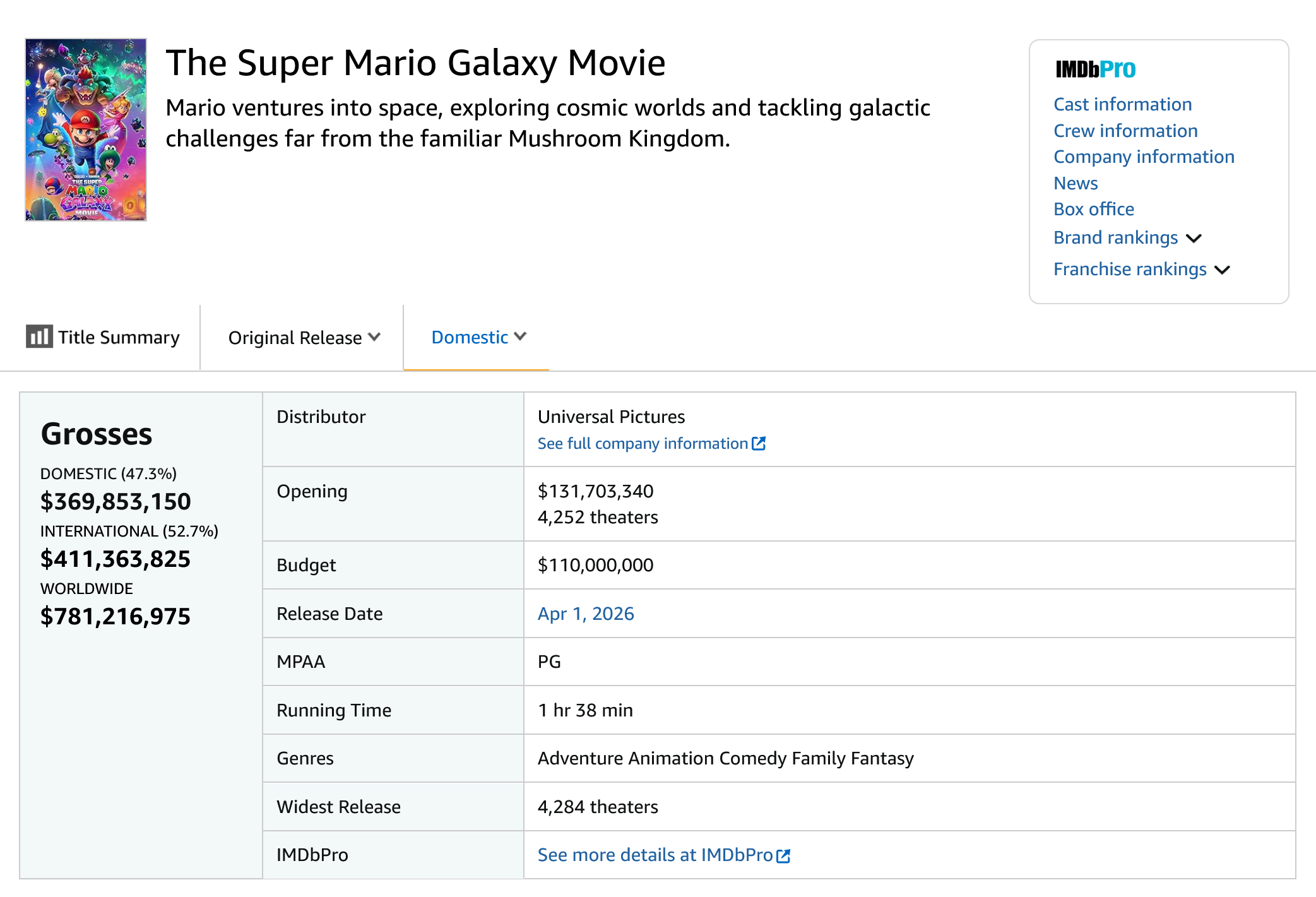
Task: Click See full company information
Action: tap(642, 444)
